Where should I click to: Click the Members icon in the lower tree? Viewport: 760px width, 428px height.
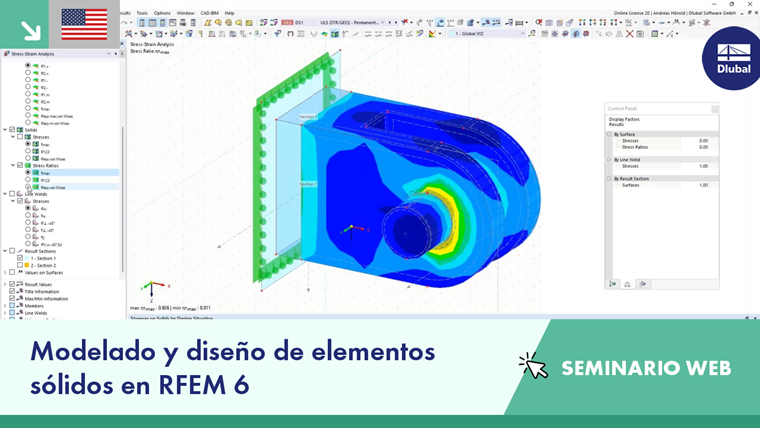[x=20, y=306]
